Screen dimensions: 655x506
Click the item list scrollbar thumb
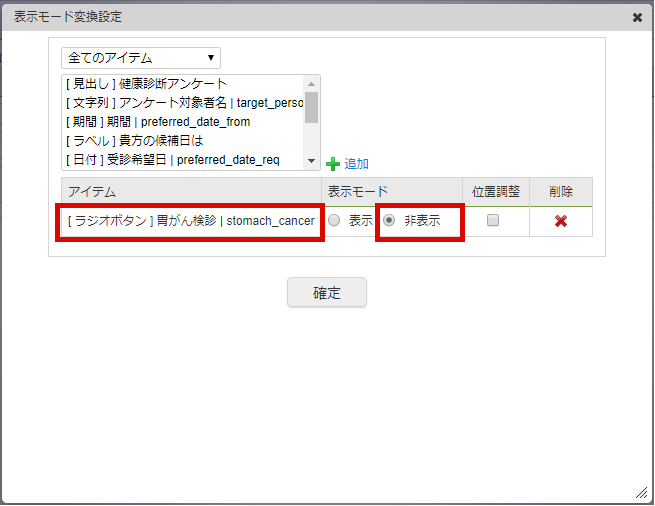(311, 107)
